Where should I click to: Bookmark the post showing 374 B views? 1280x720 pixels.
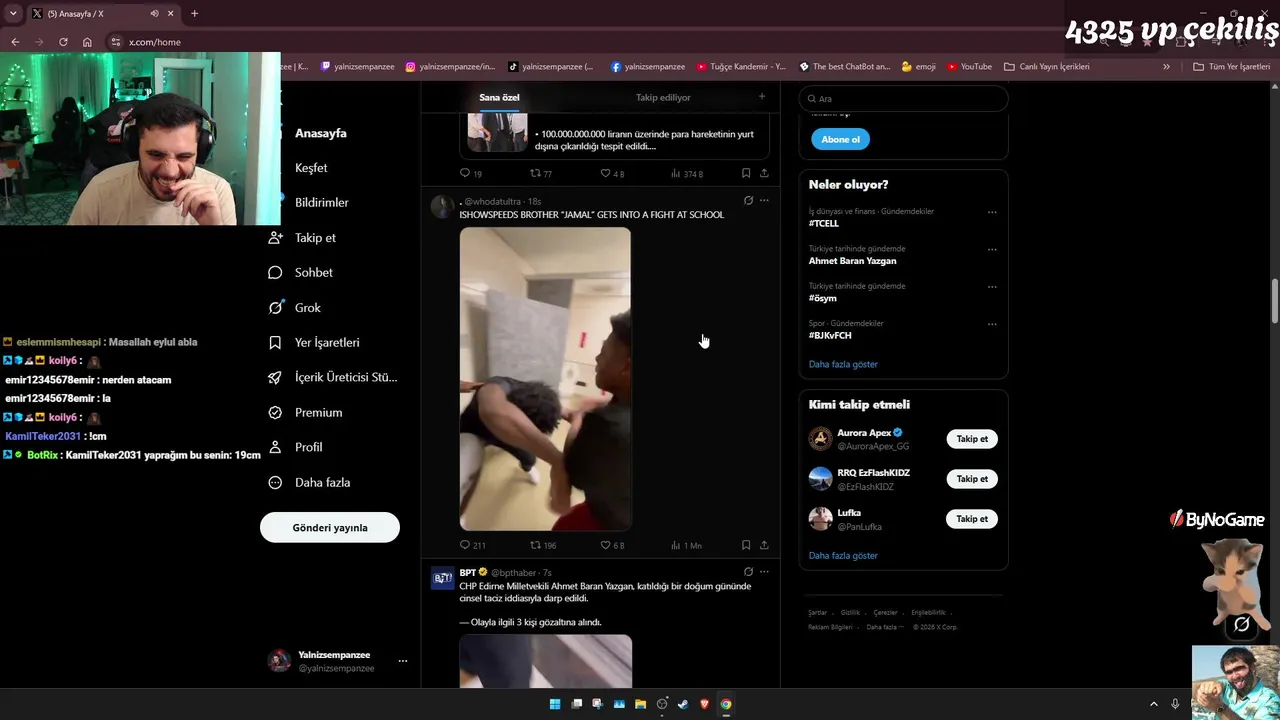pyautogui.click(x=746, y=173)
